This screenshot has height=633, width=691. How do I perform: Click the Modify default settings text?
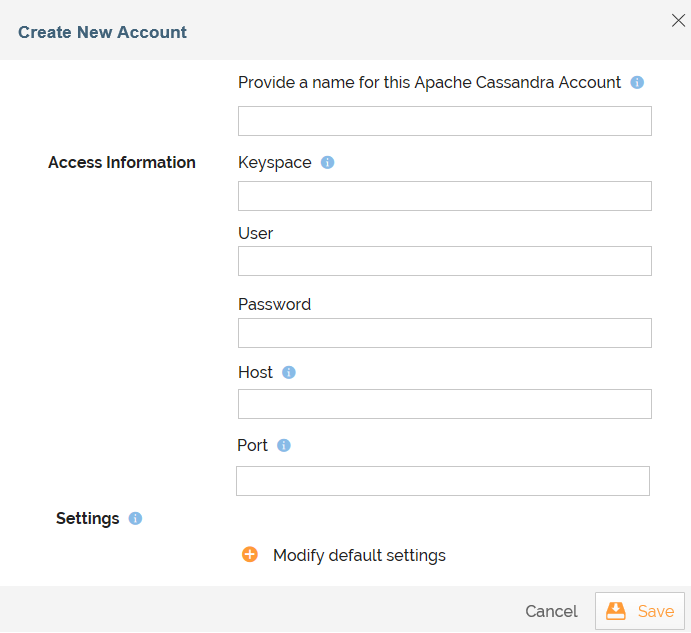359,555
